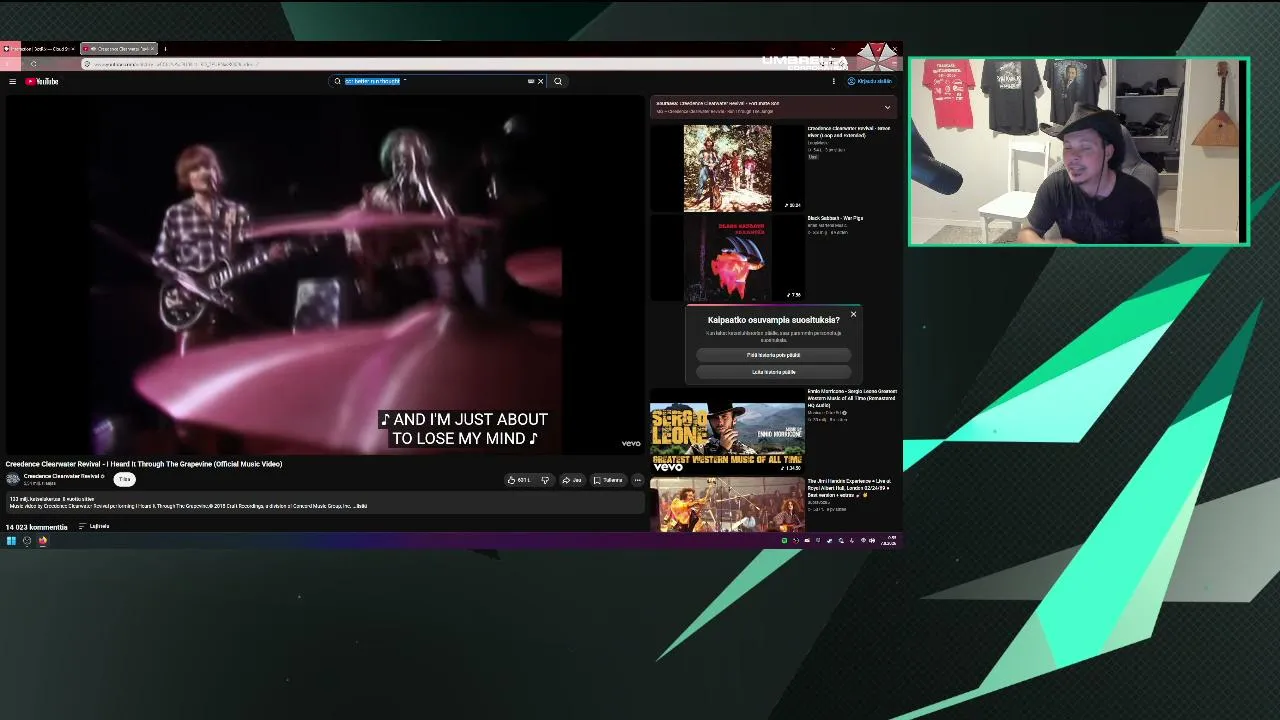Open the YouTube hamburger guide menu
Image resolution: width=1280 pixels, height=720 pixels.
tap(12, 81)
